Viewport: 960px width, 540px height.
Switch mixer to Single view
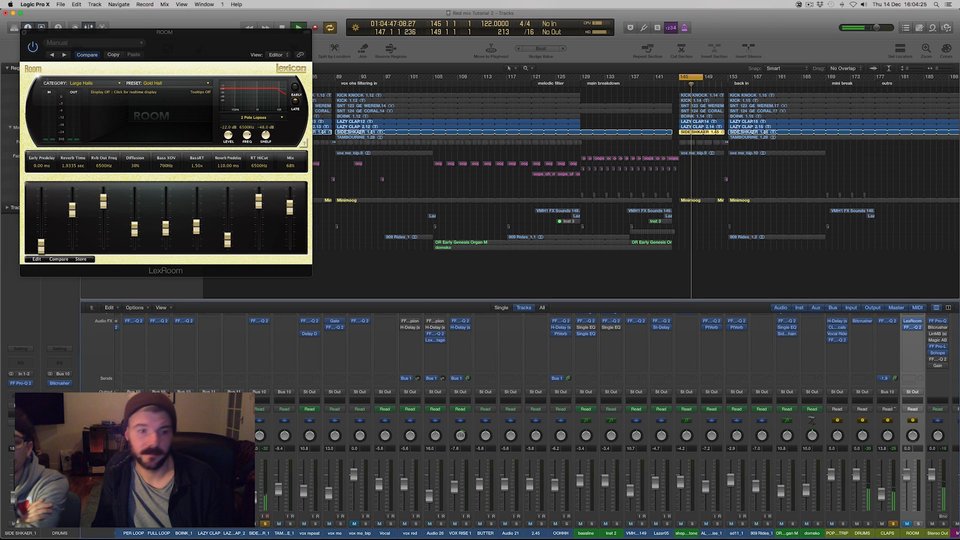coord(501,307)
